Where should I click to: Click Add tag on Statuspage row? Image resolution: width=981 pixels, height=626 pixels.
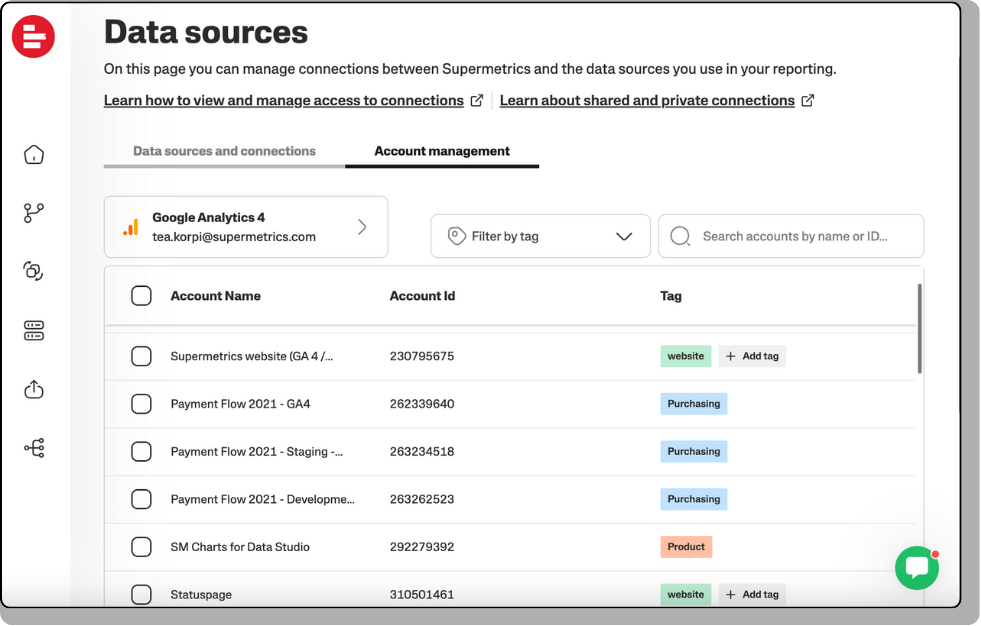tap(752, 595)
